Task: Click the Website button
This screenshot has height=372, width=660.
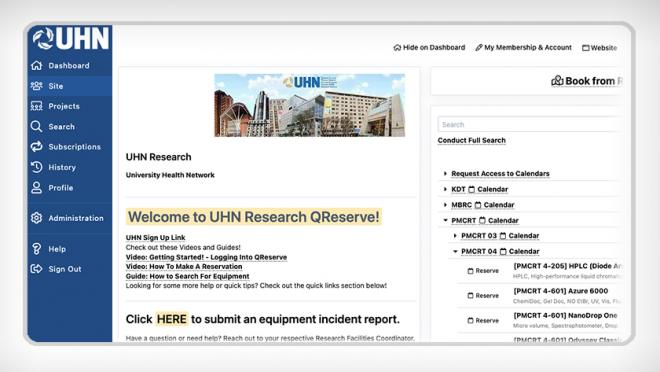Action: click(599, 48)
